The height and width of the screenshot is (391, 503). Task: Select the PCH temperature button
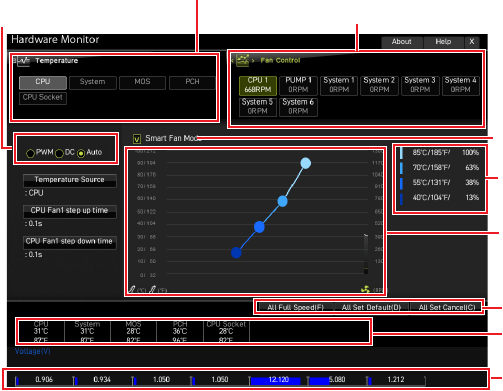(x=192, y=82)
